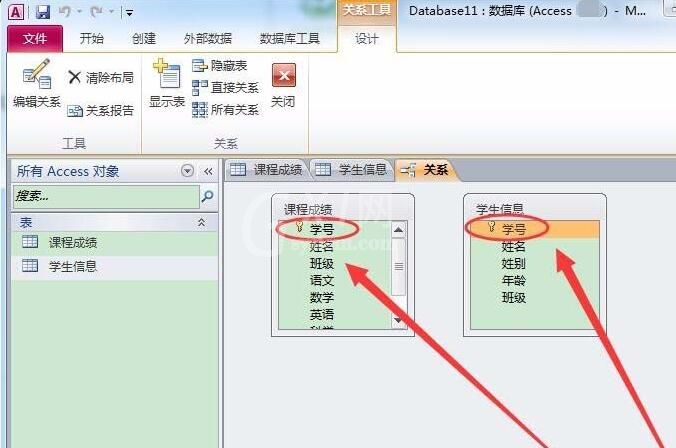Save the database with the floppy disk icon
Viewport: 676px width, 448px height.
pyautogui.click(x=42, y=12)
